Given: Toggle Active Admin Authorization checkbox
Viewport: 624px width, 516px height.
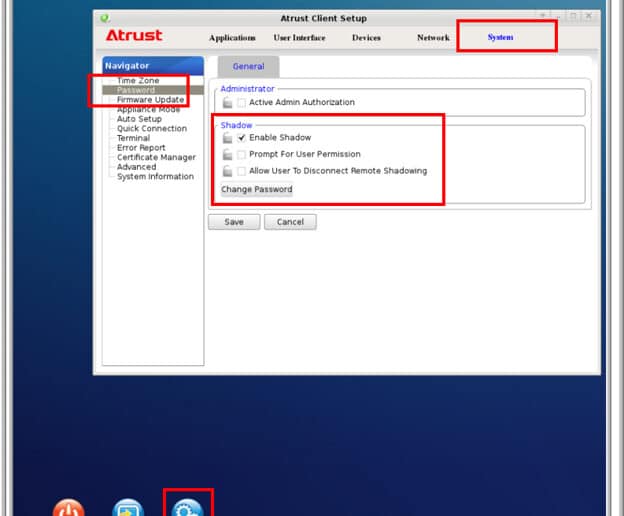Looking at the screenshot, I should coord(241,103).
